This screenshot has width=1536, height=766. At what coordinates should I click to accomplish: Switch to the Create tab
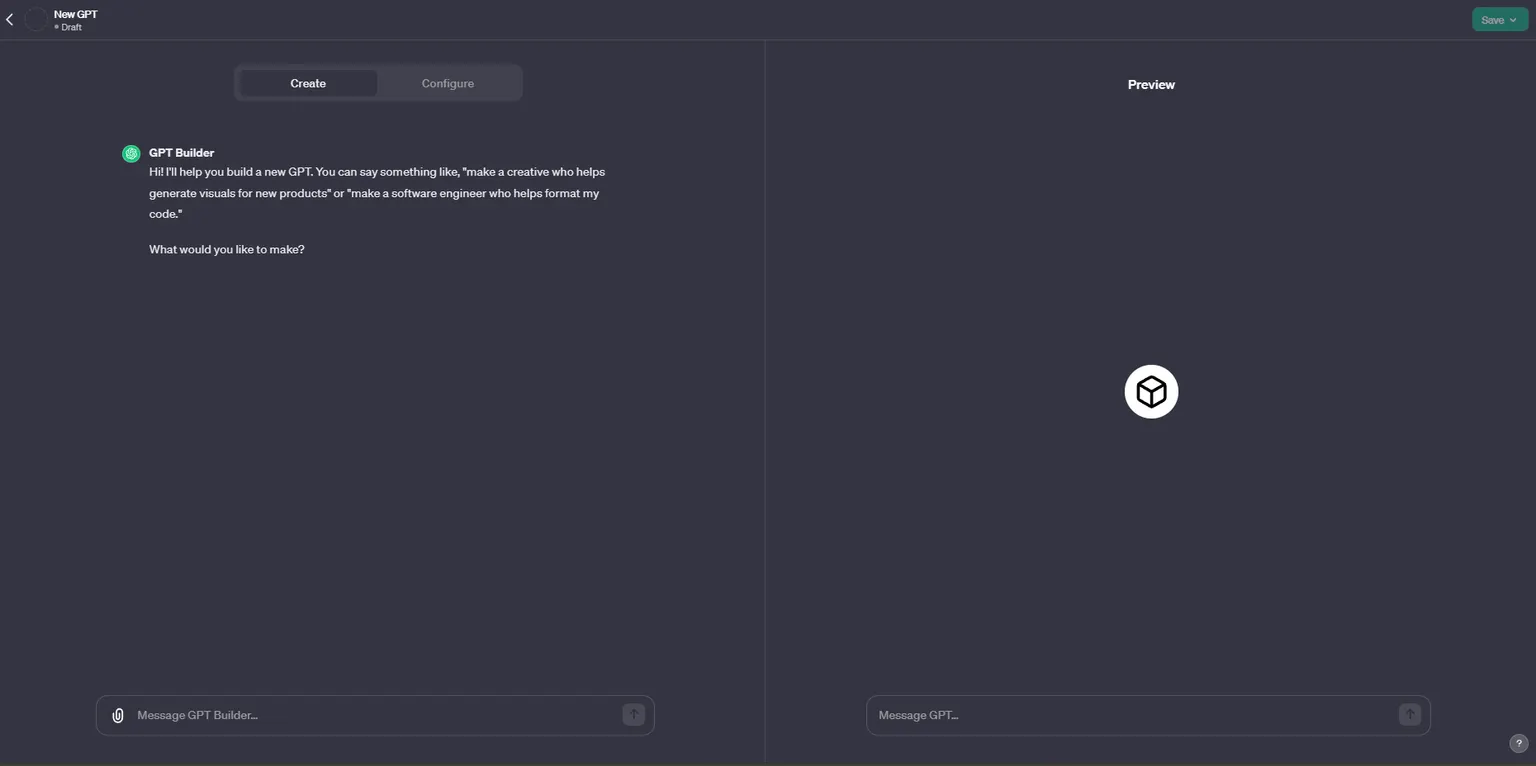tap(308, 83)
